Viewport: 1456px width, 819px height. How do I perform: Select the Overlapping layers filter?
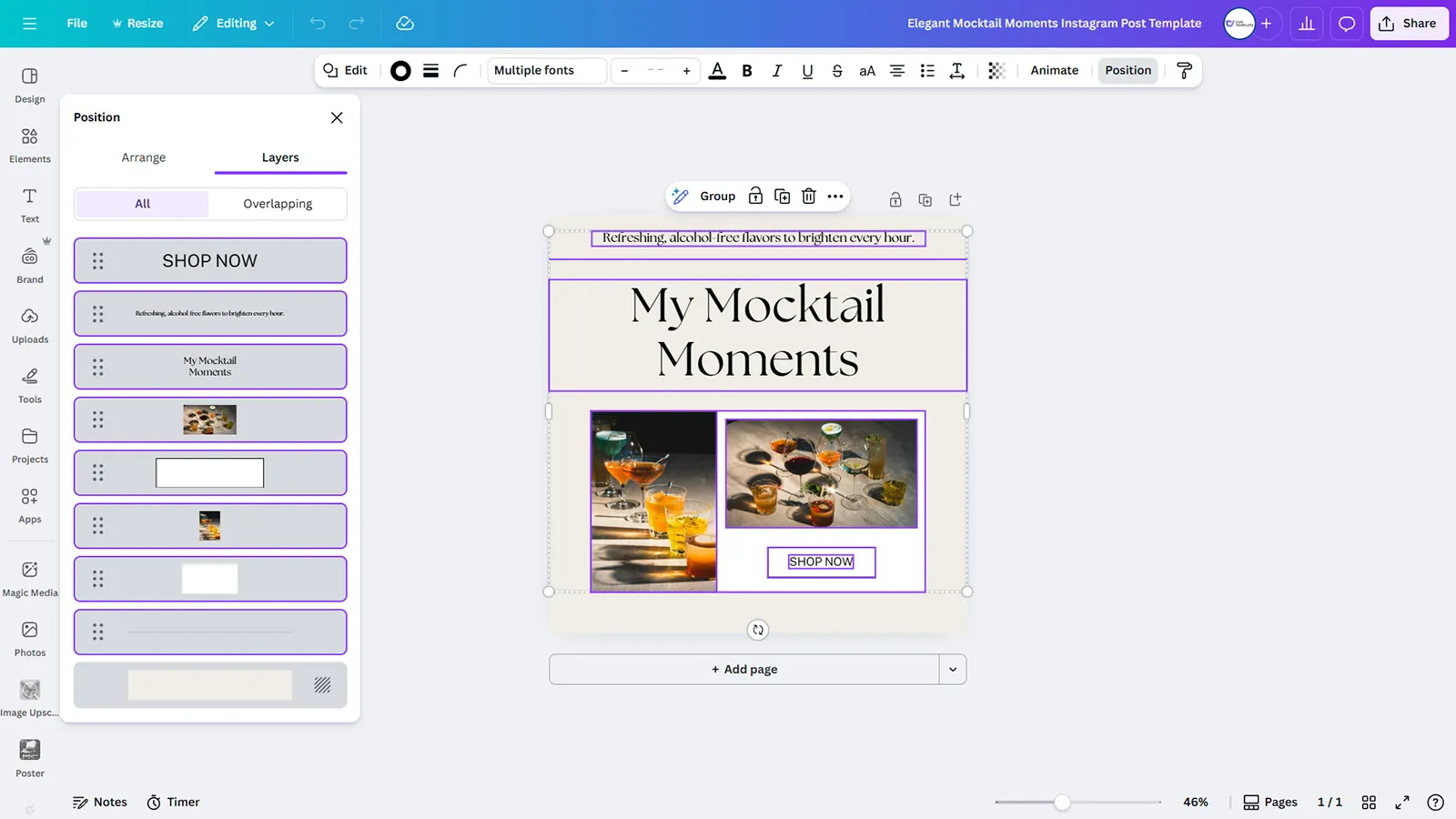click(278, 204)
